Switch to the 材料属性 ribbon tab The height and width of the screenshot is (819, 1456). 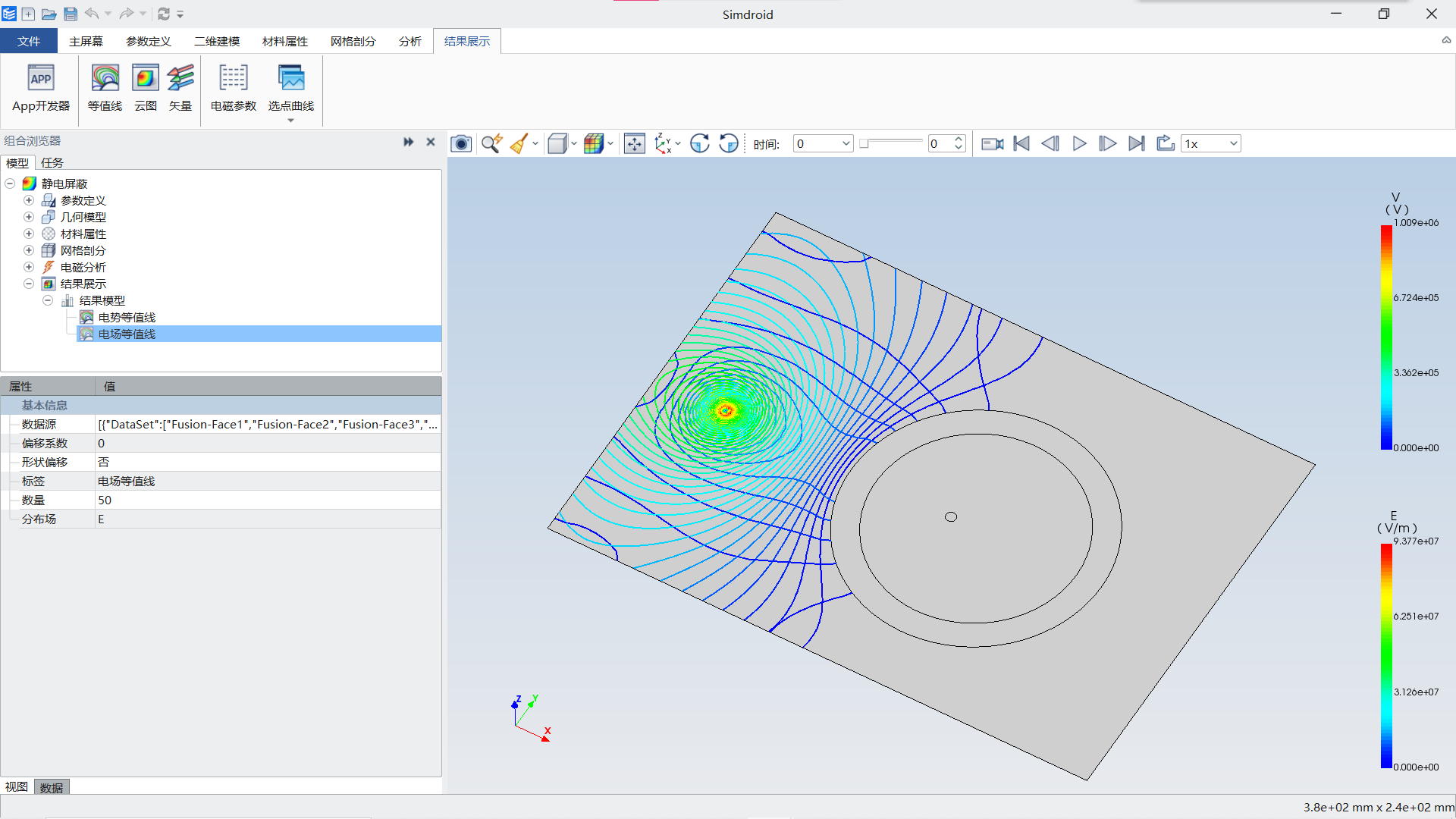(x=285, y=41)
